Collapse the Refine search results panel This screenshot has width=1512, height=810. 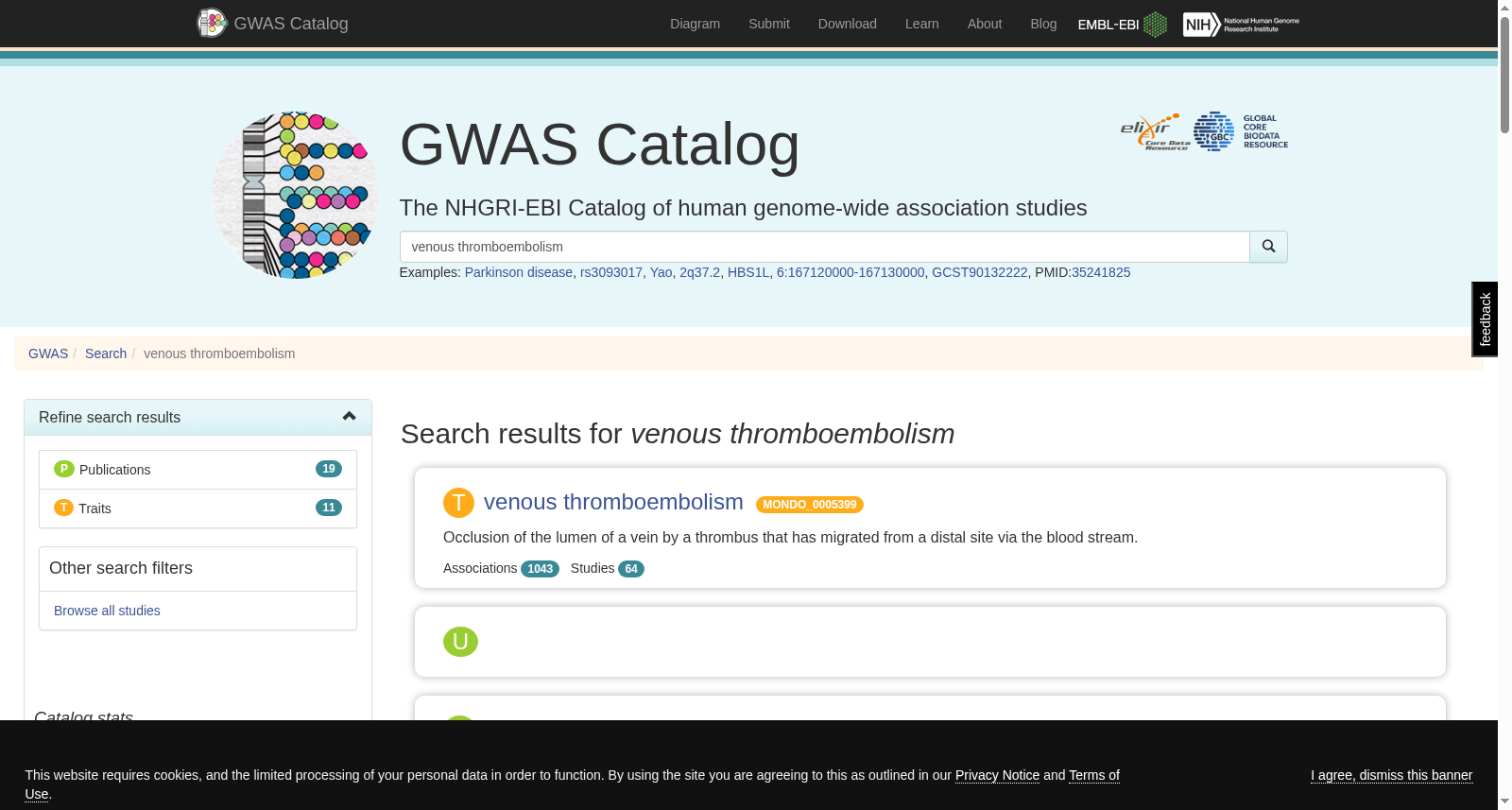349,417
